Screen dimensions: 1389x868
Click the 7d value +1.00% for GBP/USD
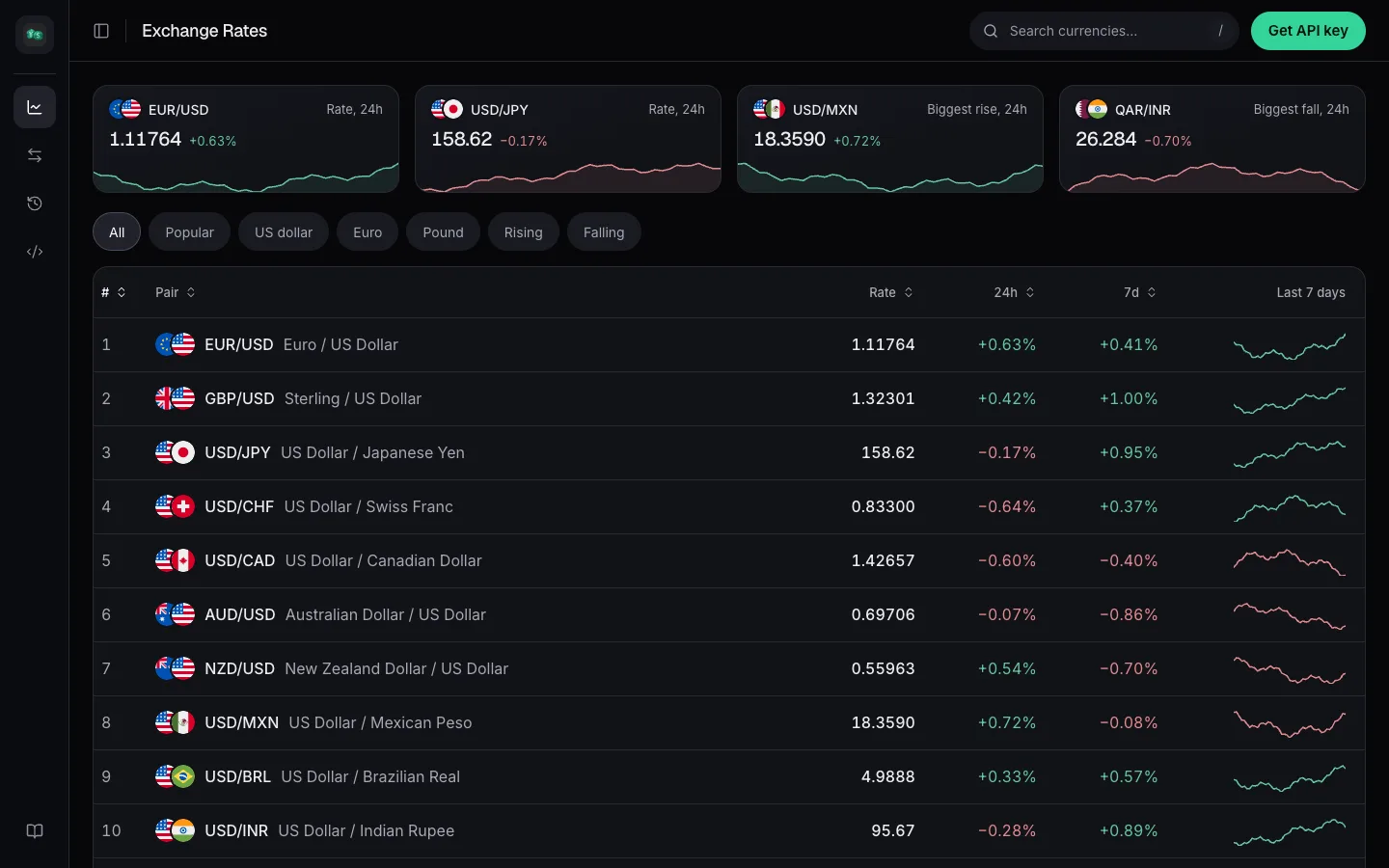coord(1129,398)
